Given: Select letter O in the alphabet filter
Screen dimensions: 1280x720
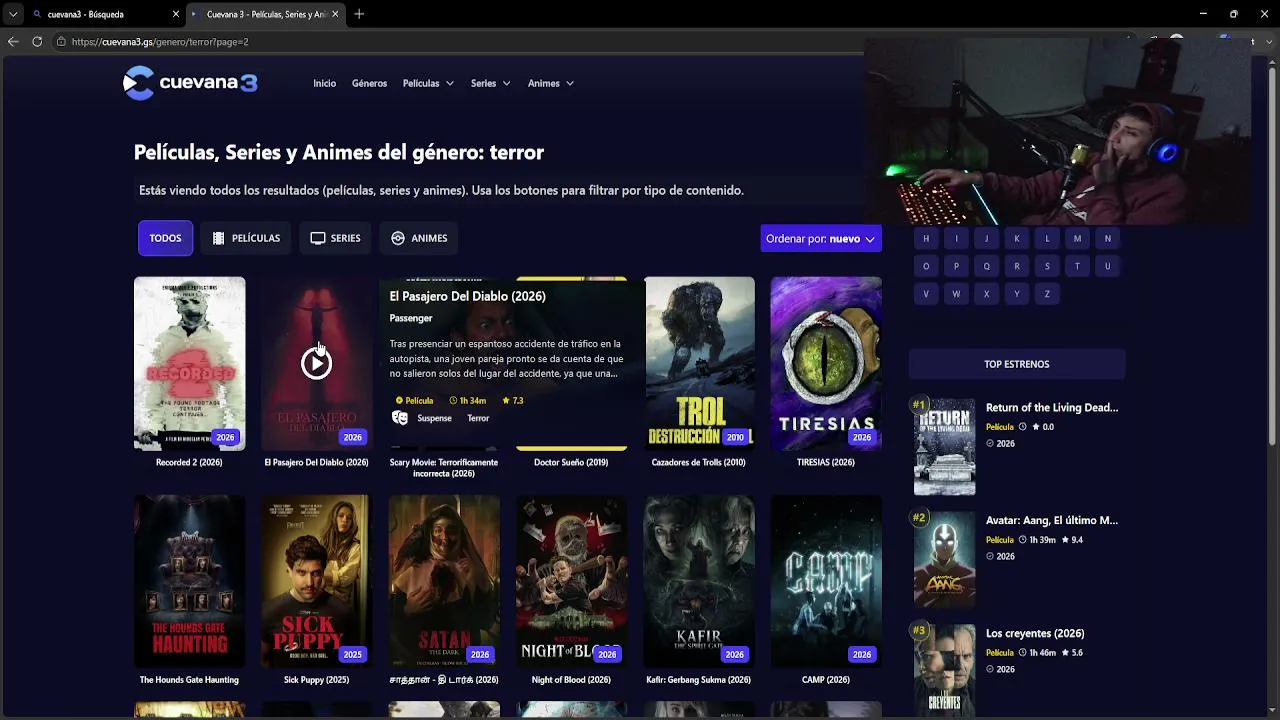Looking at the screenshot, I should [x=926, y=266].
